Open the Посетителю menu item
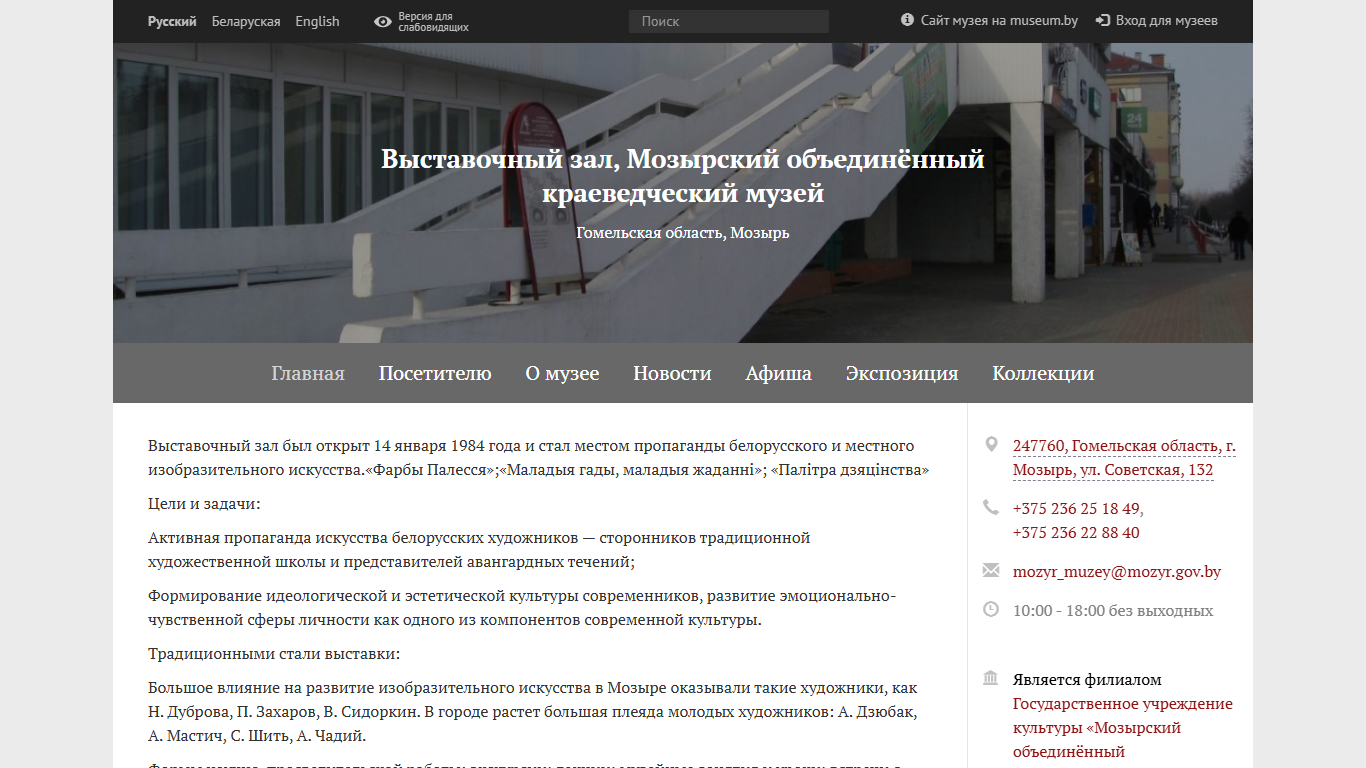Viewport: 1366px width, 768px height. pos(435,373)
